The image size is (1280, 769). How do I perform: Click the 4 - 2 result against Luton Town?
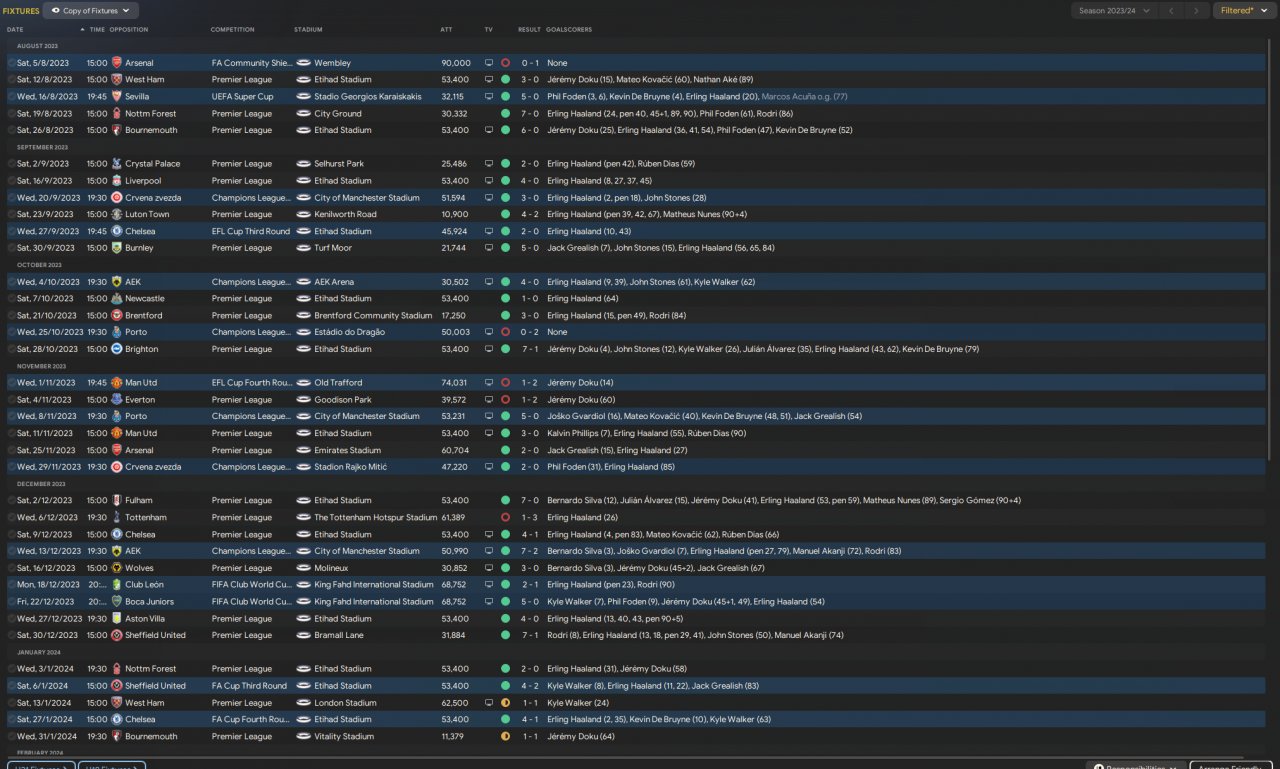pyautogui.click(x=530, y=214)
